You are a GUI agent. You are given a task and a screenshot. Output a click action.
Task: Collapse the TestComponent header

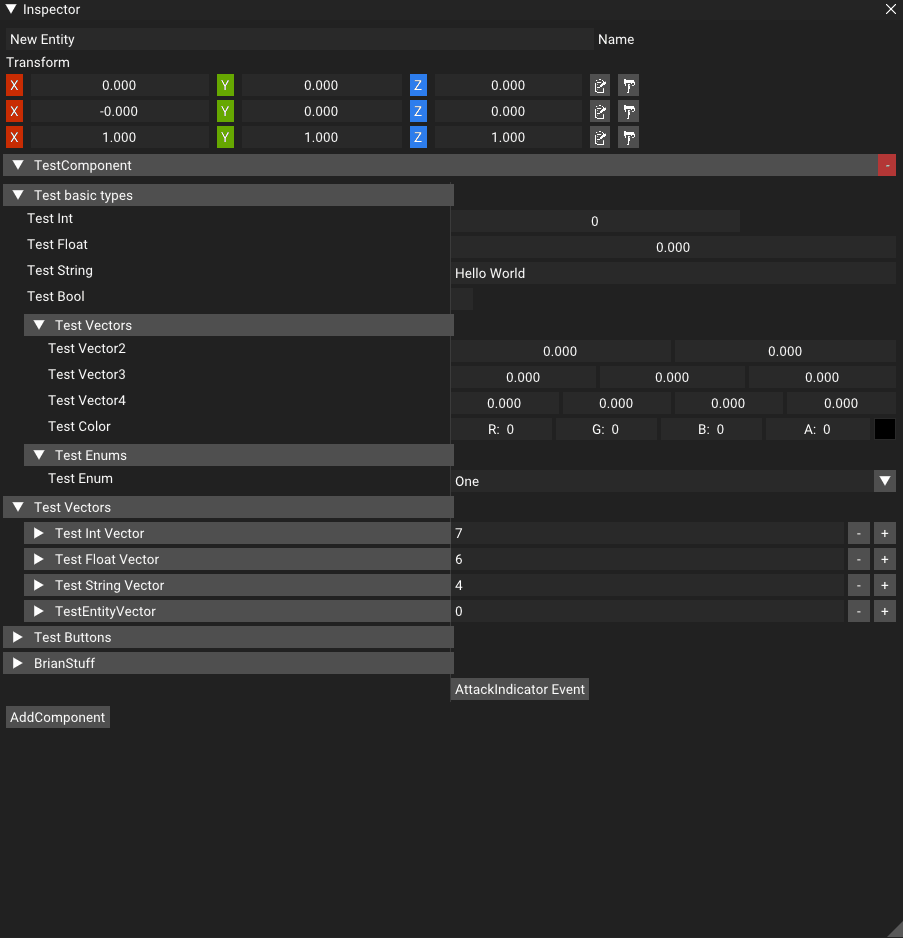click(x=440, y=165)
